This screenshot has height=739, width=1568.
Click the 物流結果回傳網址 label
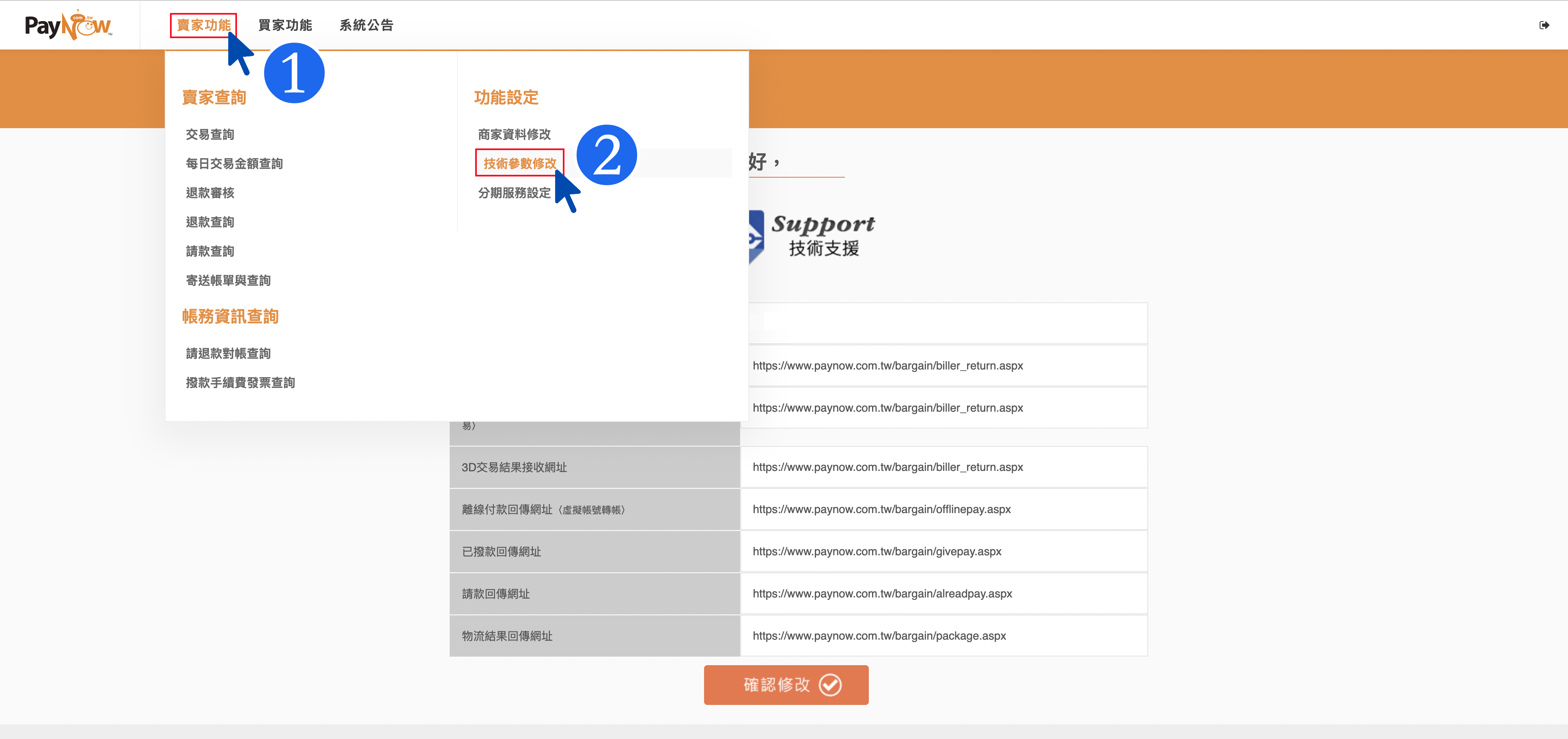click(507, 636)
